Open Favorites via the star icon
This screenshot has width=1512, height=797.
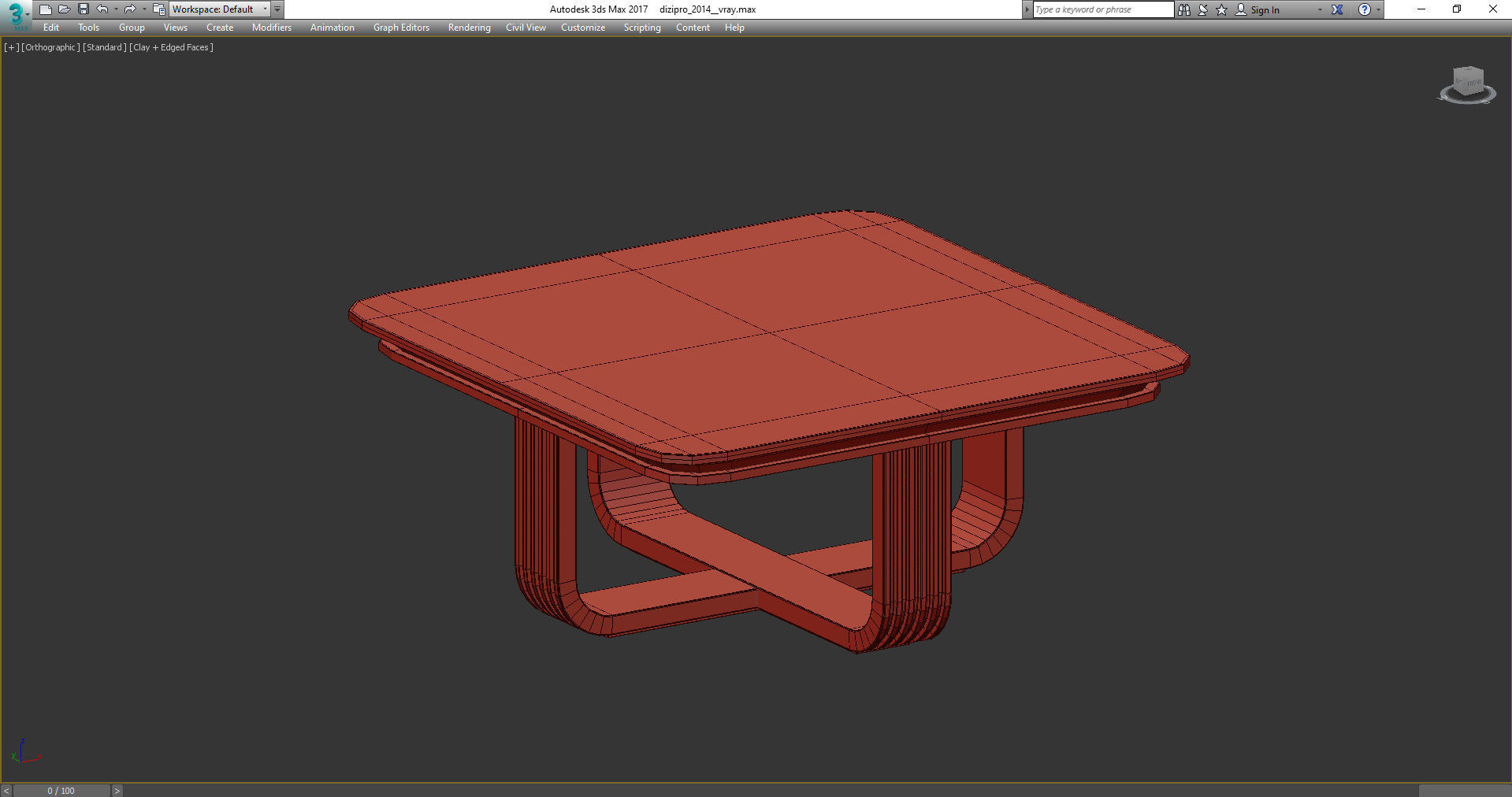[1221, 9]
